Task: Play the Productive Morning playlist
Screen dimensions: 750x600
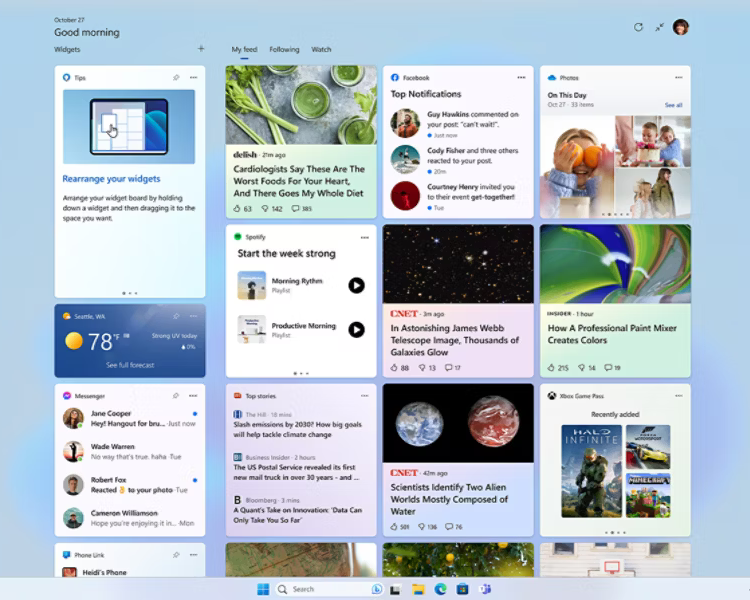Action: (x=356, y=330)
